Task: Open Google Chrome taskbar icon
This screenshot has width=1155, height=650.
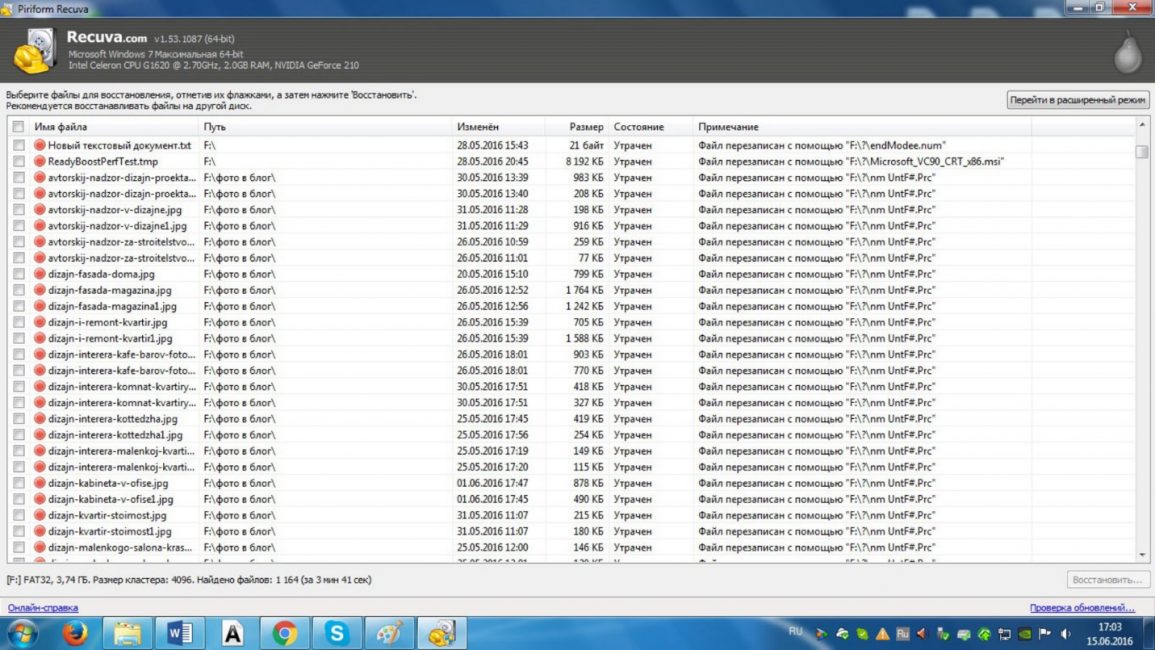Action: [x=284, y=633]
